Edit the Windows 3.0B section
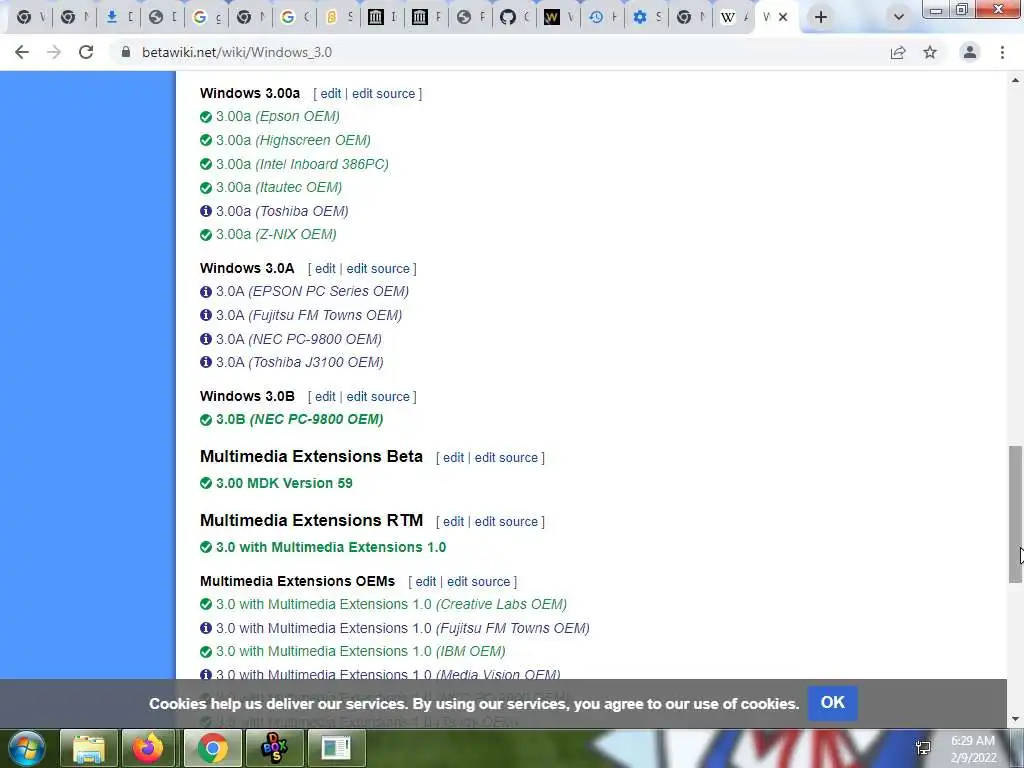 (325, 396)
